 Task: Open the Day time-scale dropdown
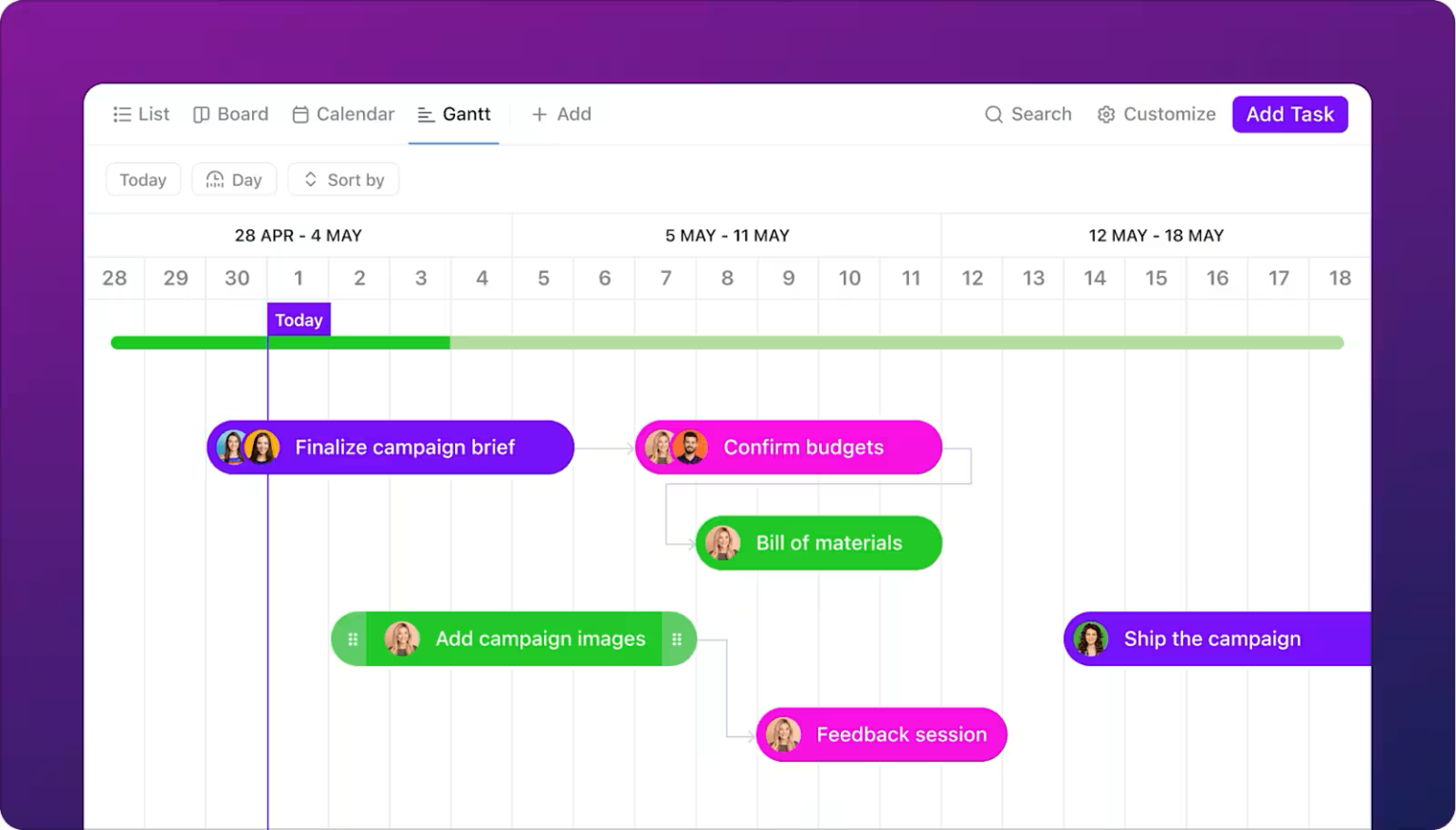[x=234, y=179]
